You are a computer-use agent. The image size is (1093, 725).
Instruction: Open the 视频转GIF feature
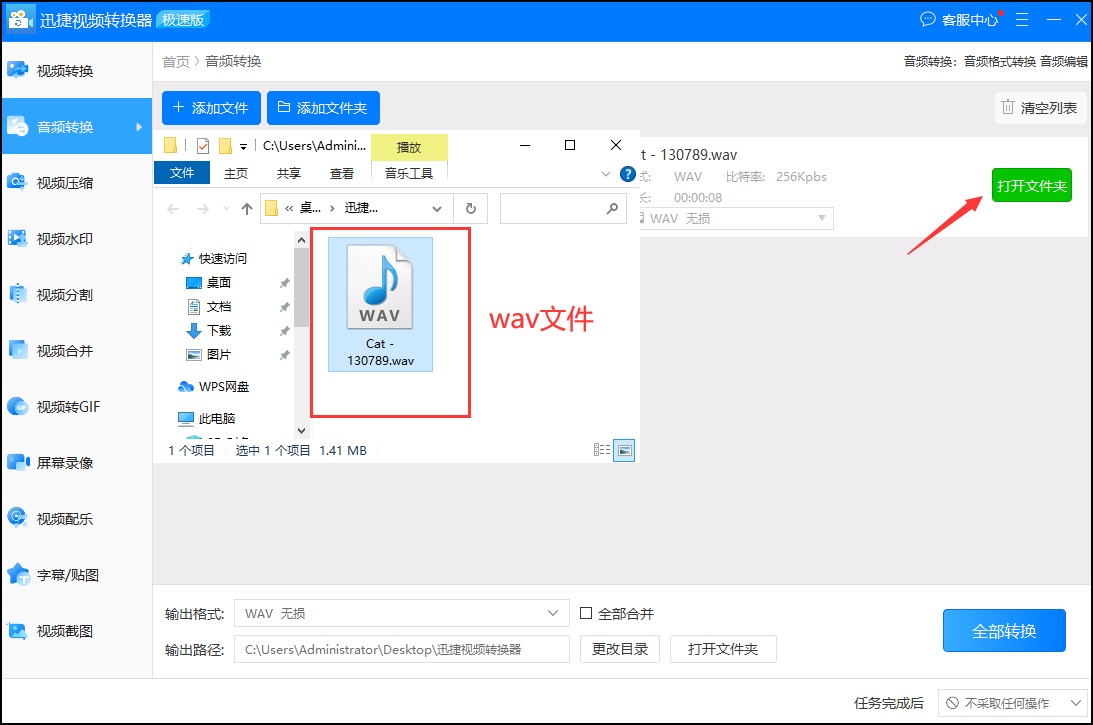point(75,406)
